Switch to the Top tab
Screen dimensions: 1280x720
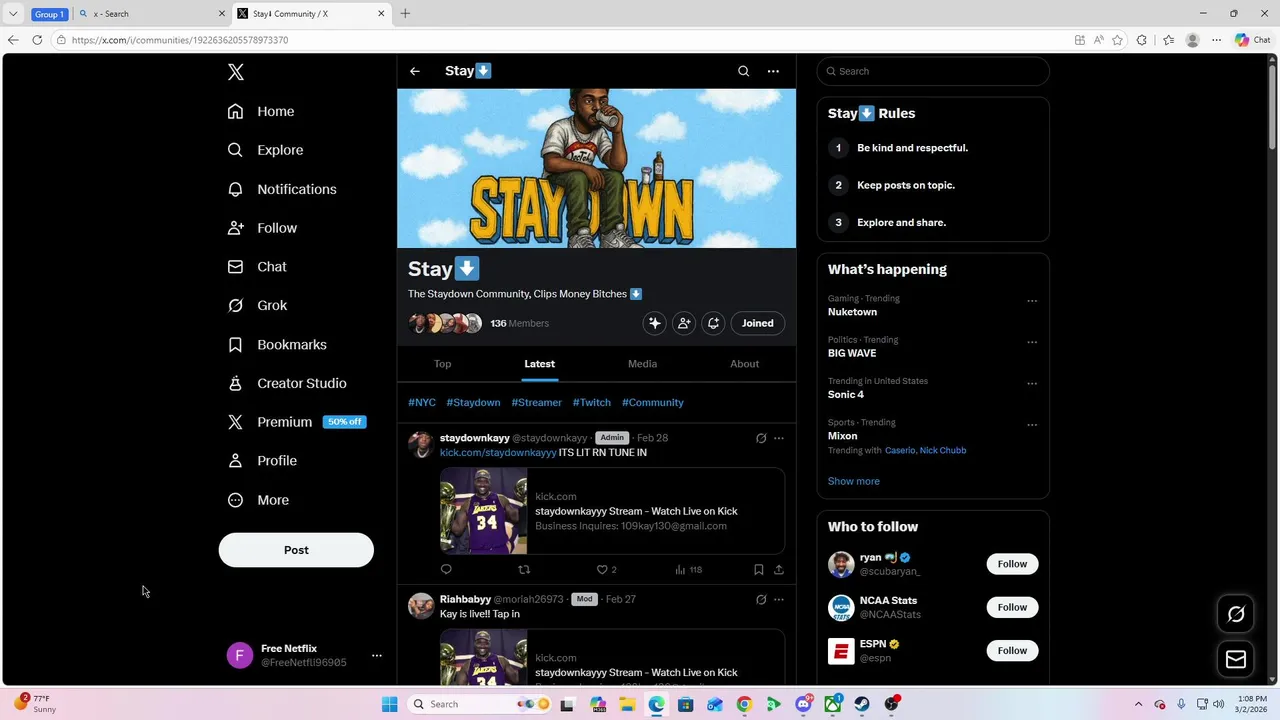point(442,364)
